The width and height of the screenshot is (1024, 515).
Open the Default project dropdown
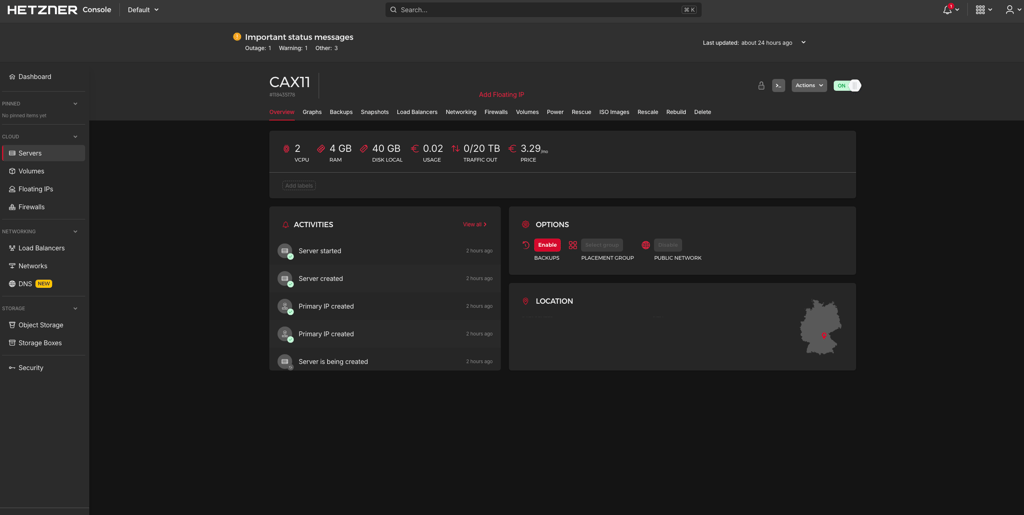[x=143, y=10]
